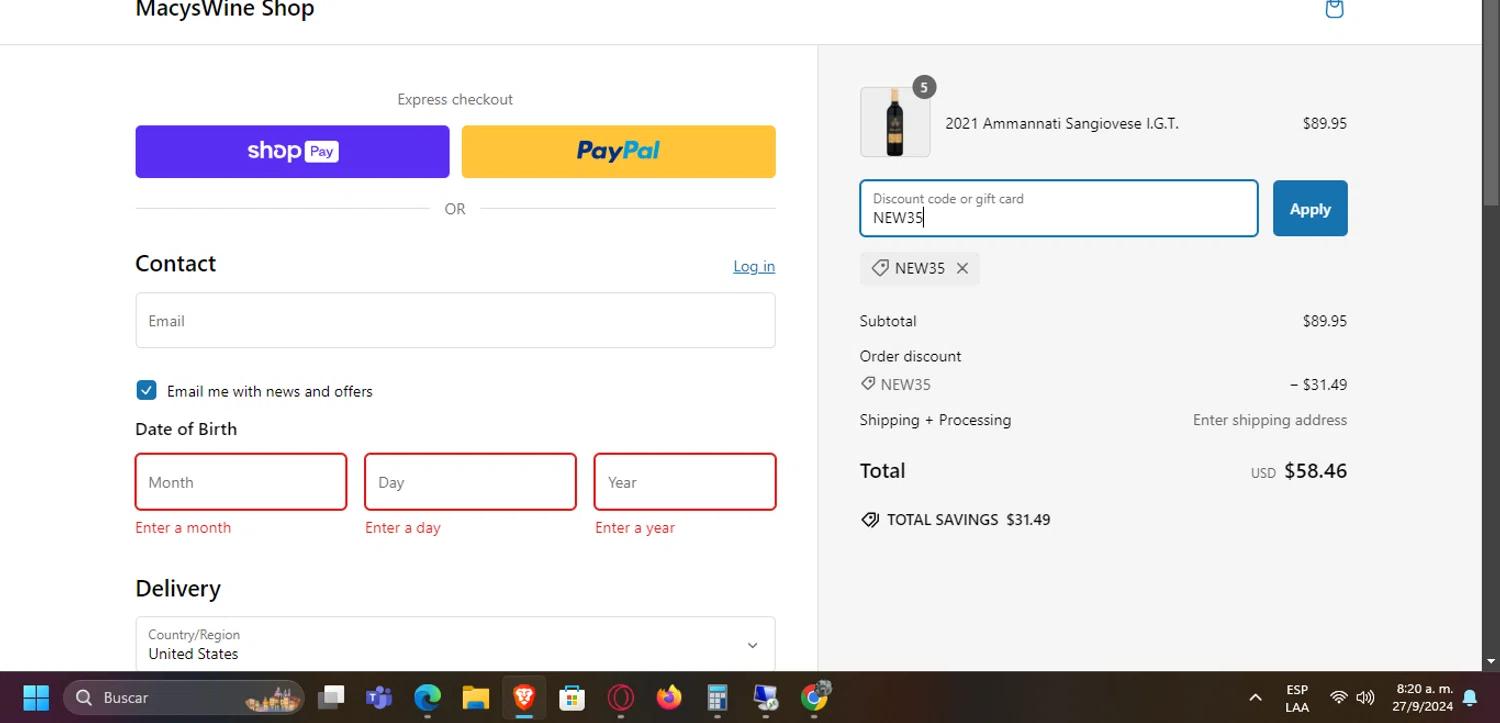Click the Total amount $58.46

click(x=1315, y=471)
